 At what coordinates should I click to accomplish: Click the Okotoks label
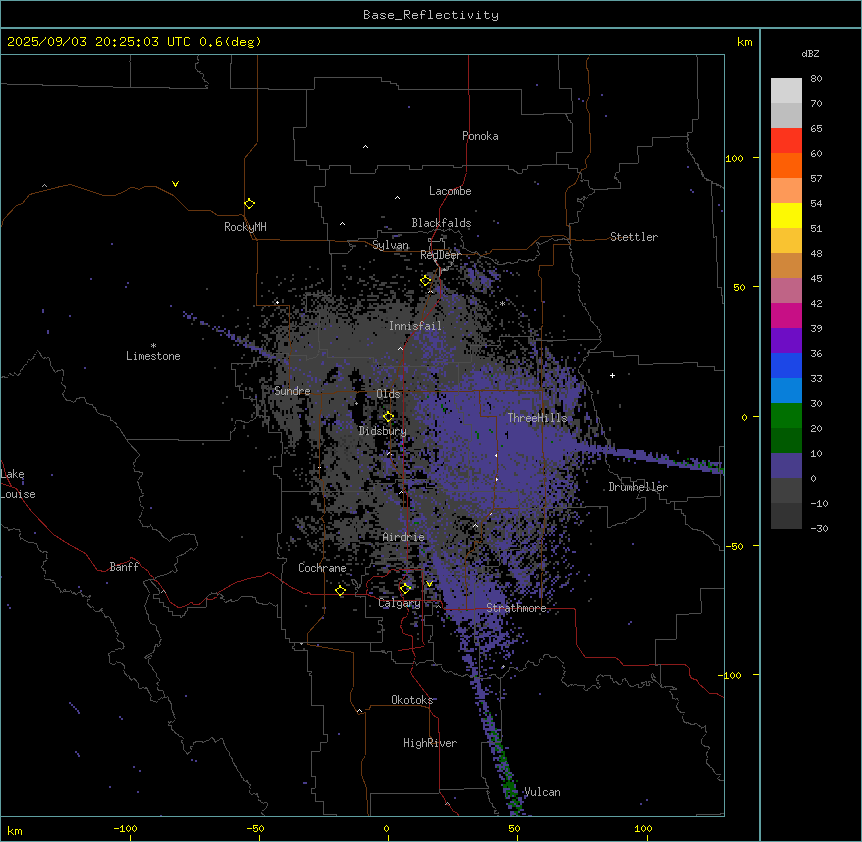[x=412, y=700]
